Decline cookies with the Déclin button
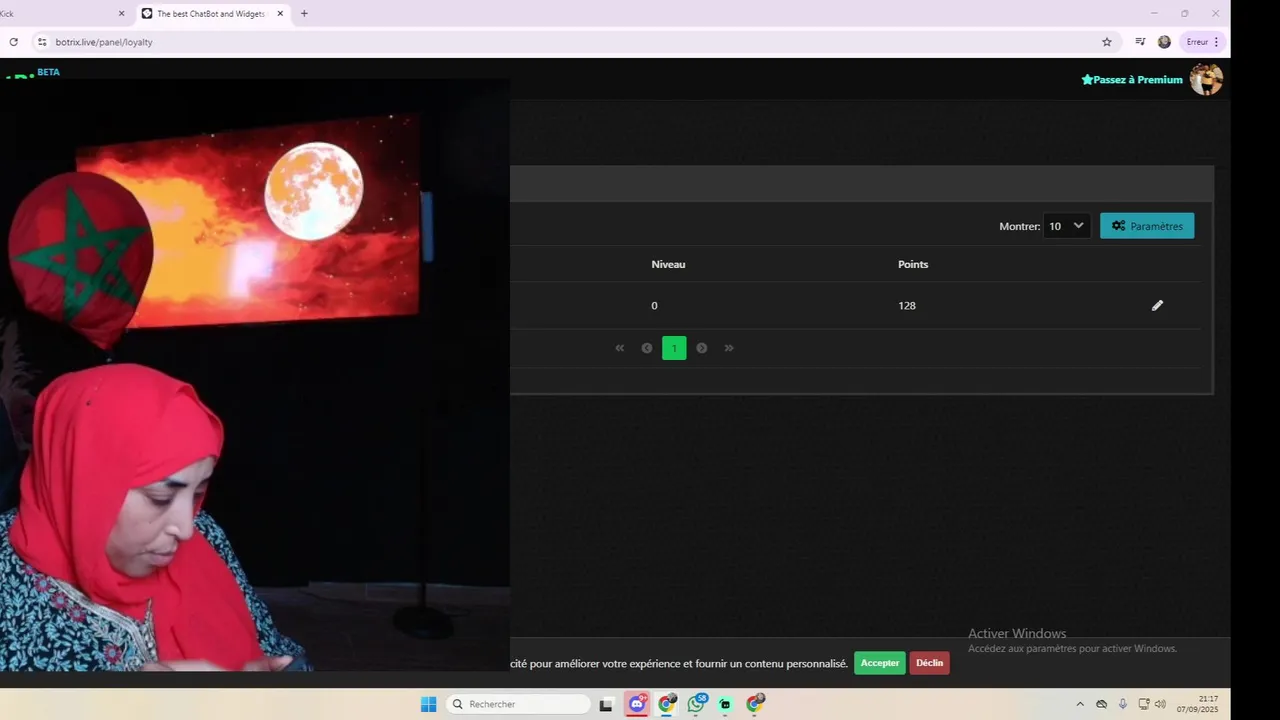This screenshot has height=720, width=1280. click(929, 663)
